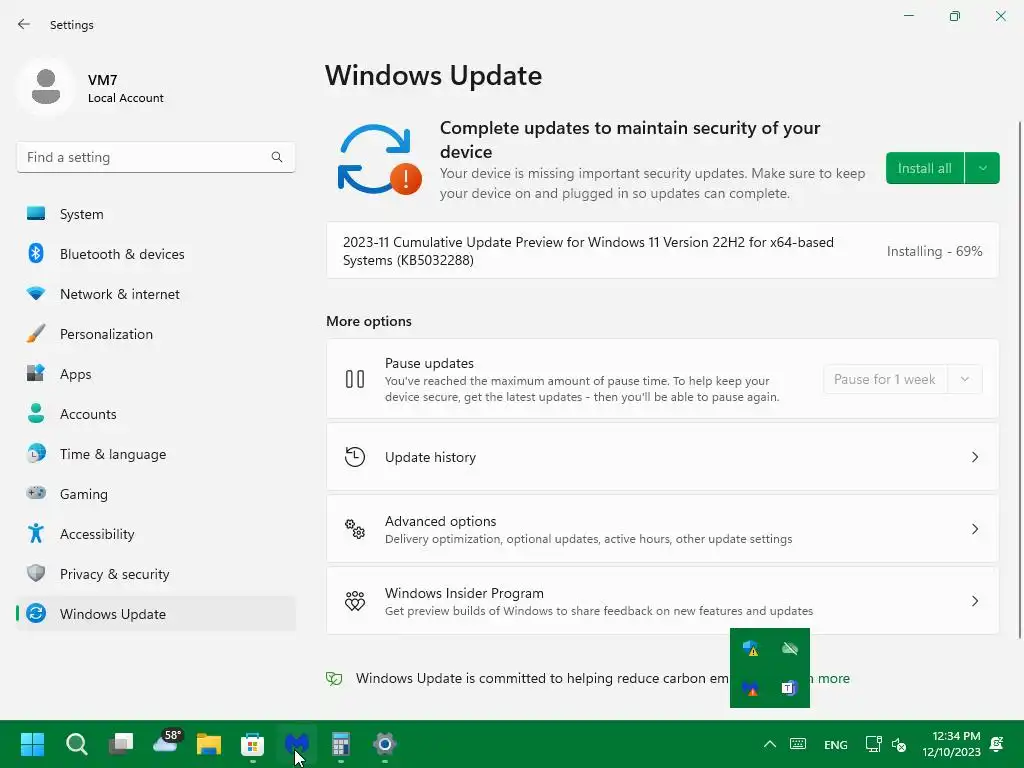1024x768 pixels.
Task: Click the Teams icon in tray overflow
Action: 790,688
